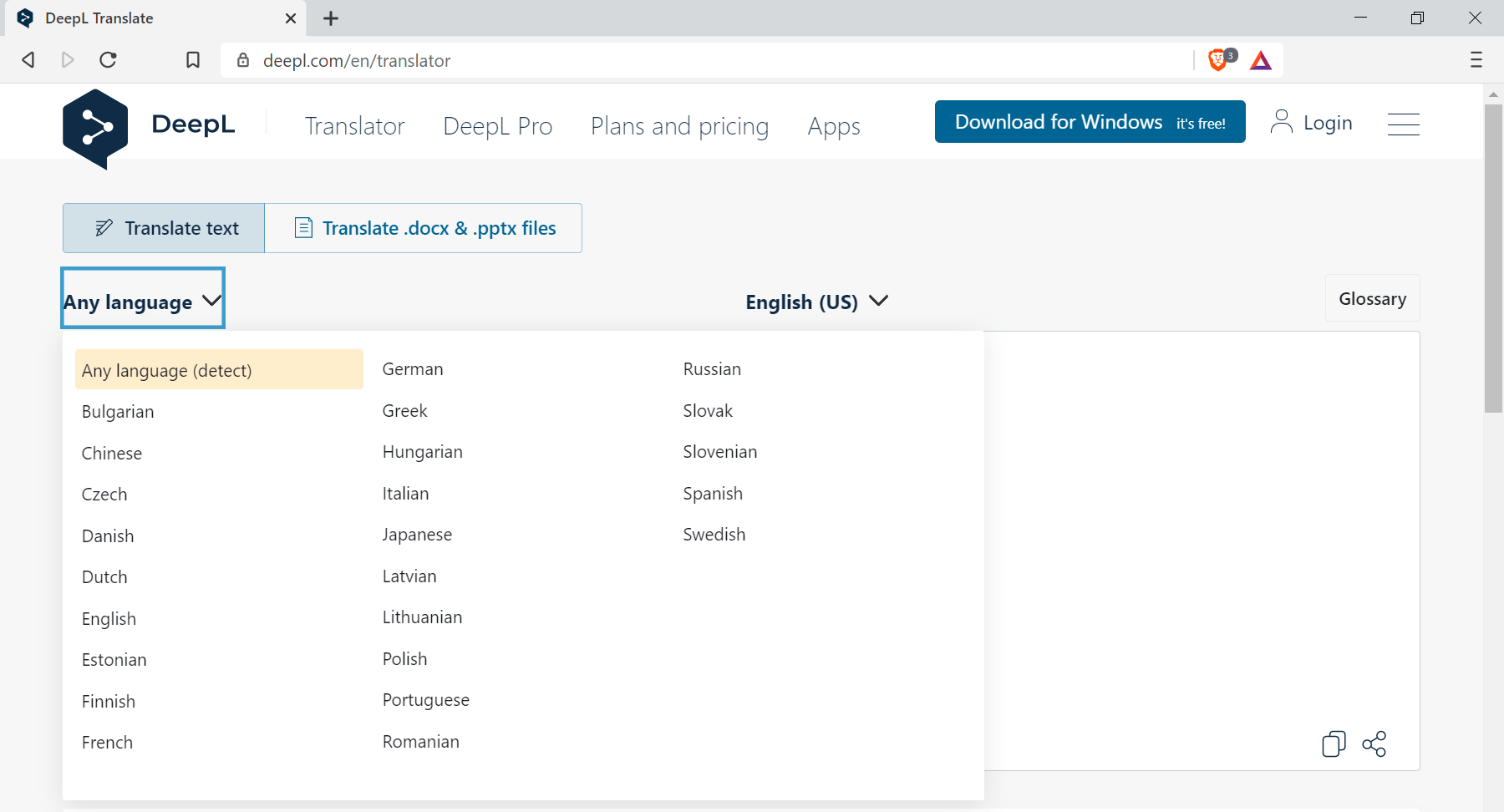Open Translator navigation item

(354, 126)
